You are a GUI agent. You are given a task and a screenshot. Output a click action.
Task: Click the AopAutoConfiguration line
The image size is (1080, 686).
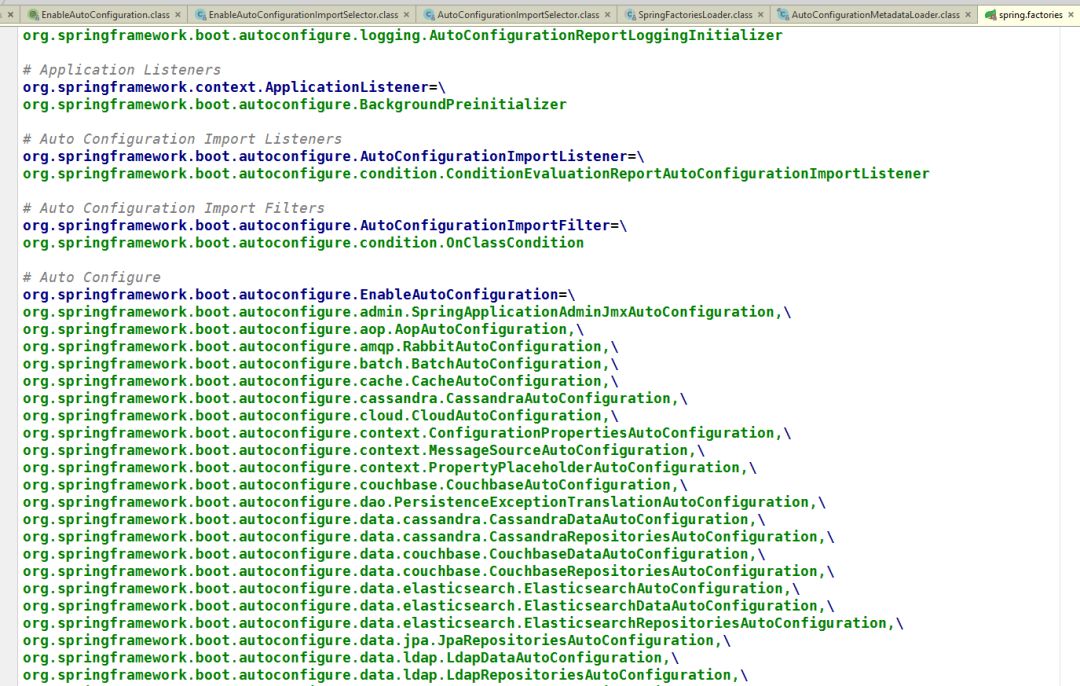click(x=303, y=329)
